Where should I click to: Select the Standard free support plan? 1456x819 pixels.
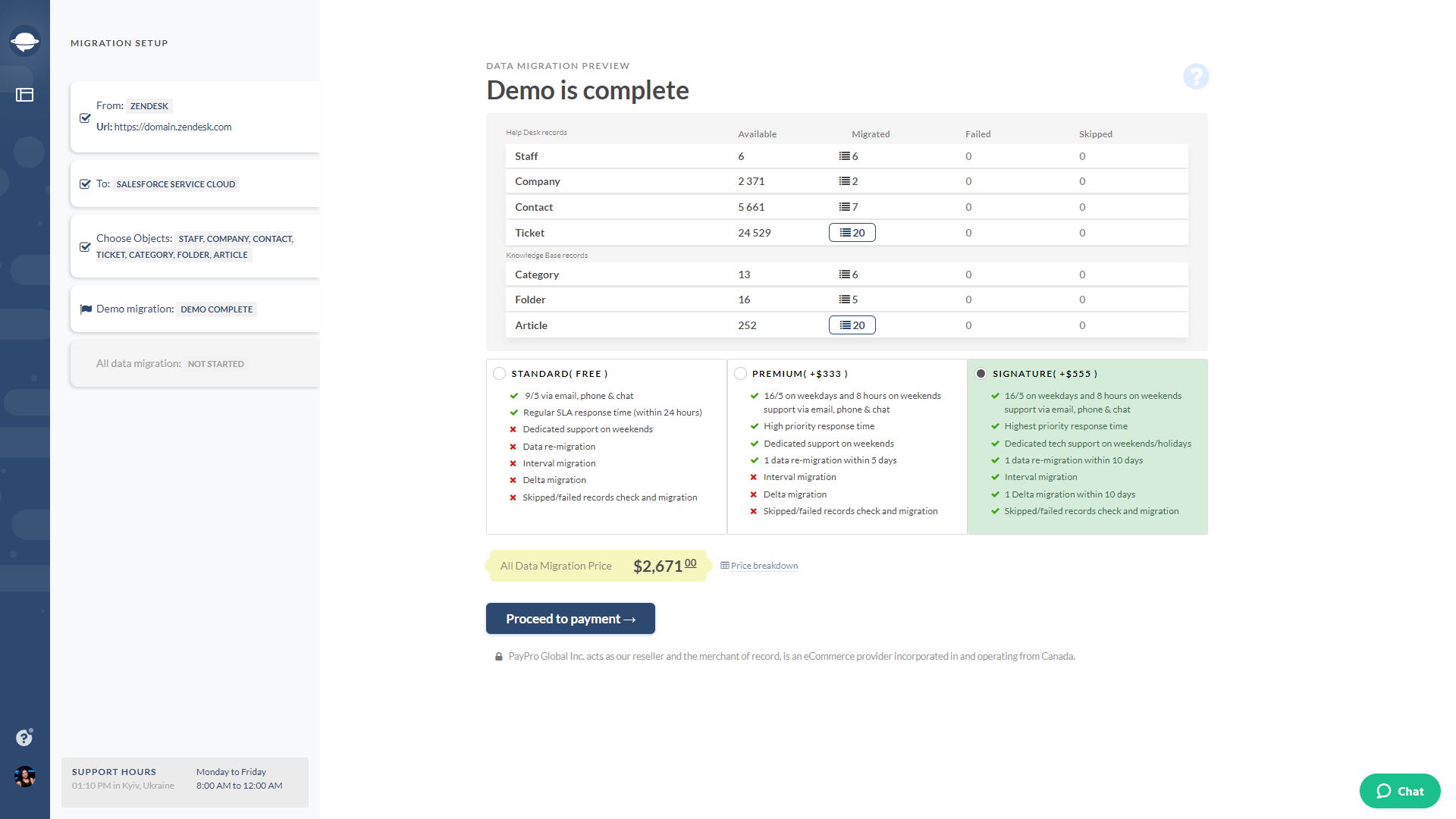click(499, 374)
